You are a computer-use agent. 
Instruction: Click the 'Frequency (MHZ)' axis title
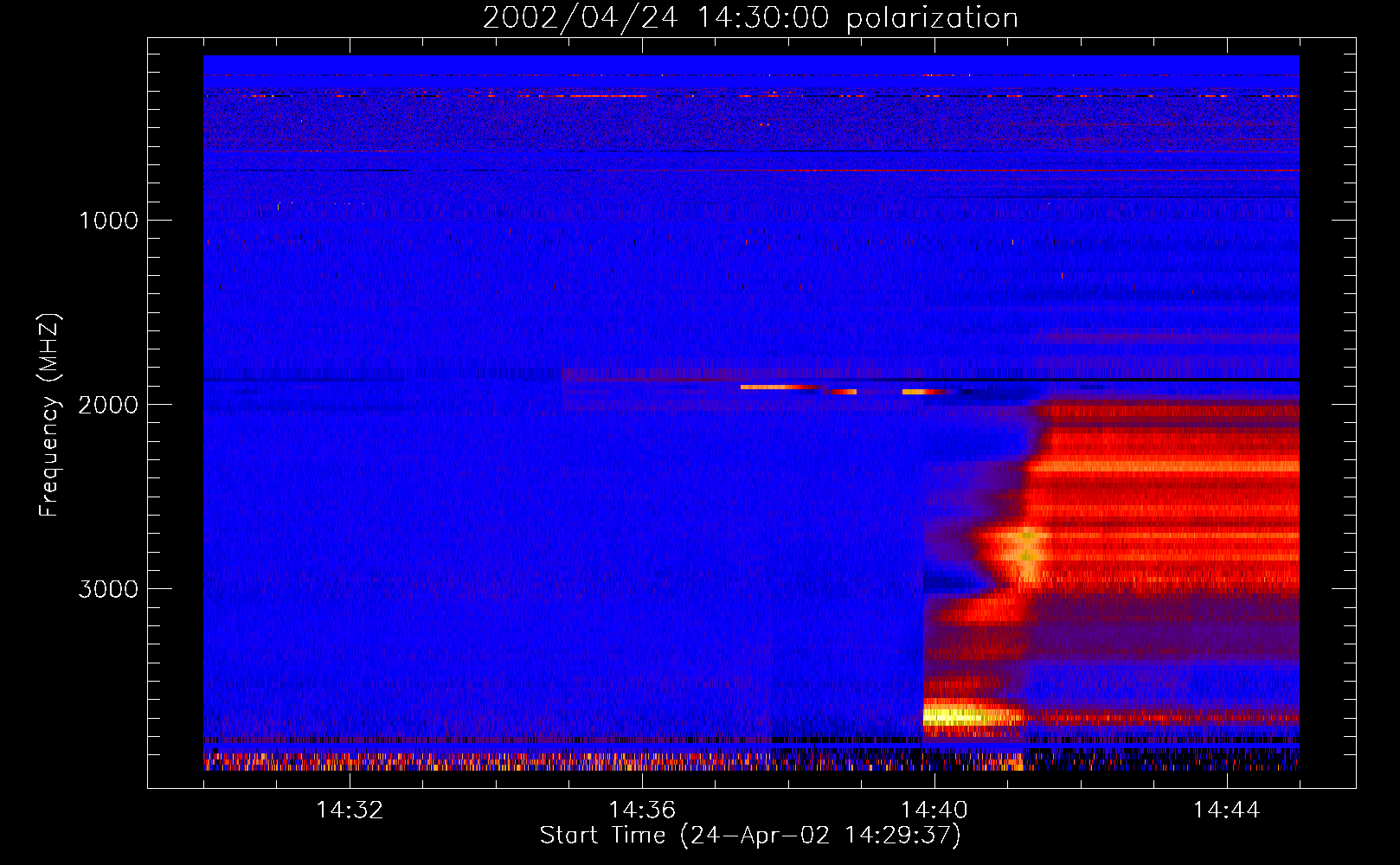tap(49, 414)
